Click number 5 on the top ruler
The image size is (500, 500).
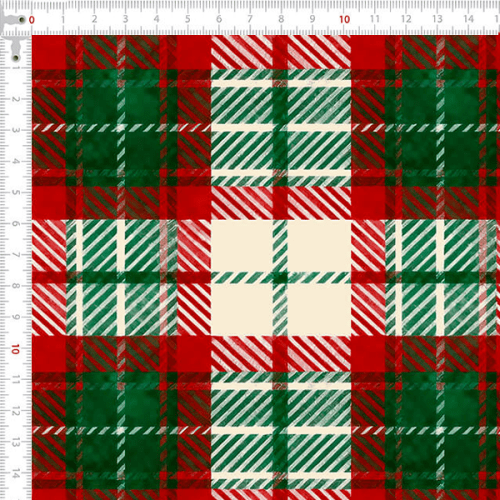(188, 19)
